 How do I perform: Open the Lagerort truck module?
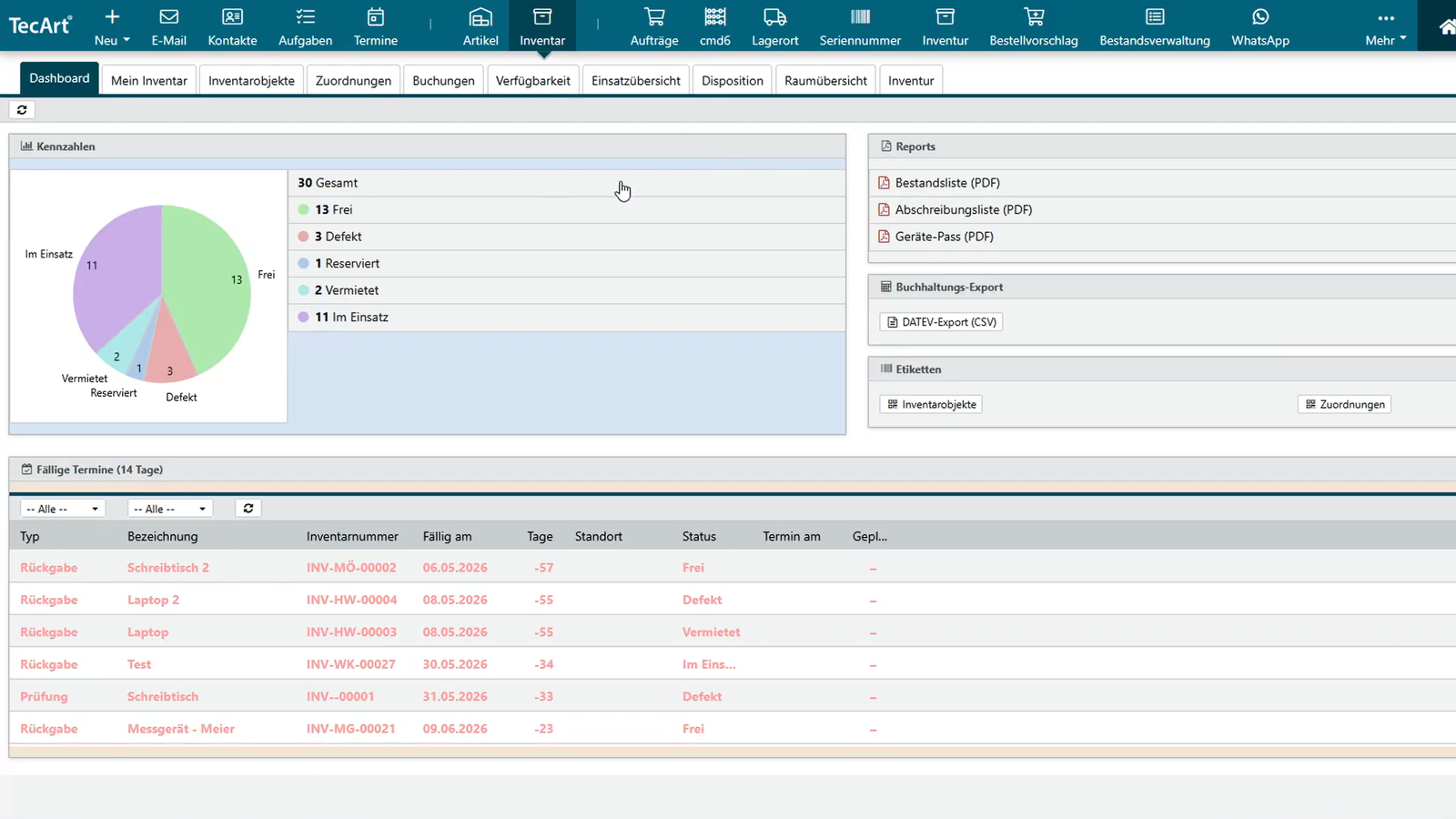click(775, 27)
